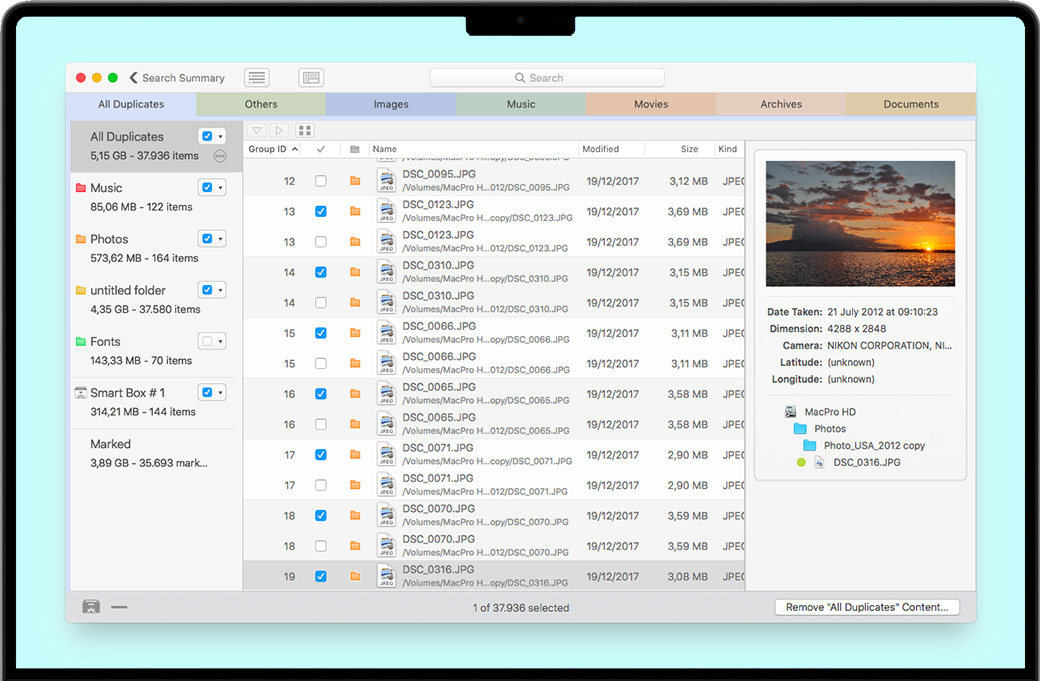Click Remove "All Duplicates" Content button
Screen dimensions: 1040x681
point(867,607)
